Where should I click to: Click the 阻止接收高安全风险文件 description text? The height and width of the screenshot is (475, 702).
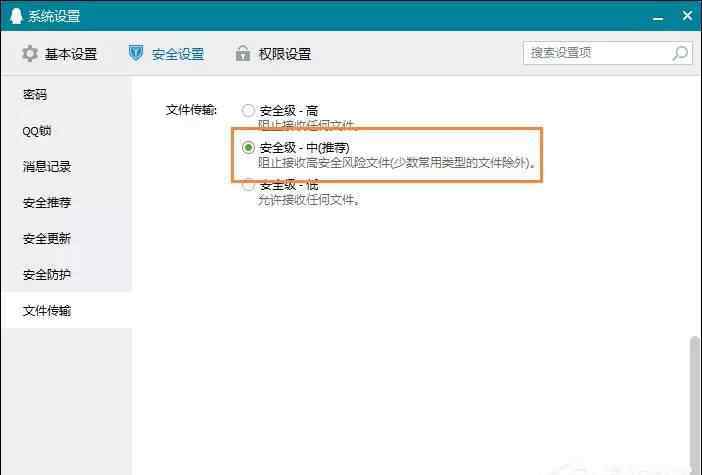tap(396, 163)
